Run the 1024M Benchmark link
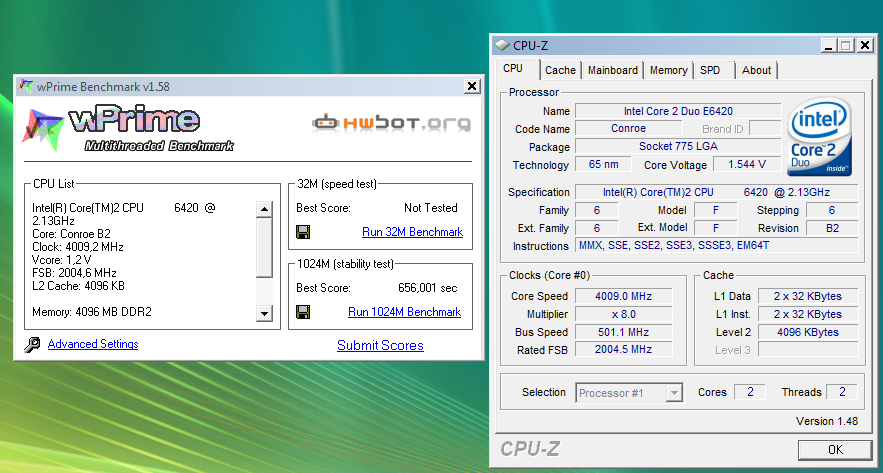 pyautogui.click(x=404, y=312)
